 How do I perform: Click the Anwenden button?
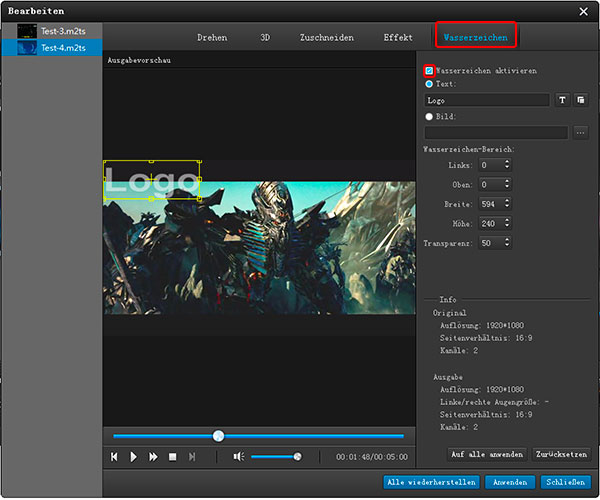click(x=510, y=482)
